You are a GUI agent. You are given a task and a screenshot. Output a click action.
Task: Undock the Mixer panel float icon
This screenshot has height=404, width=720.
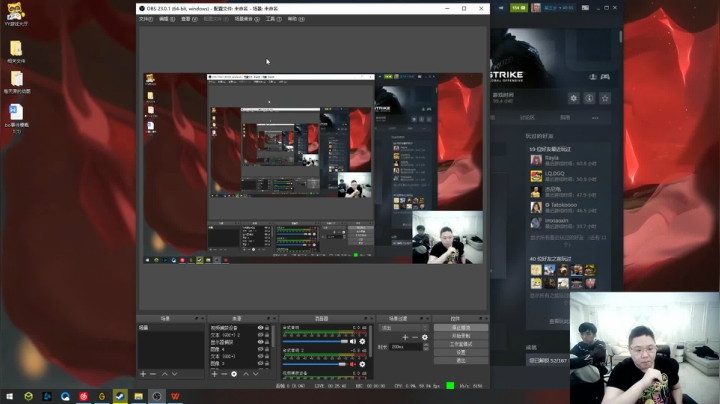click(x=366, y=319)
